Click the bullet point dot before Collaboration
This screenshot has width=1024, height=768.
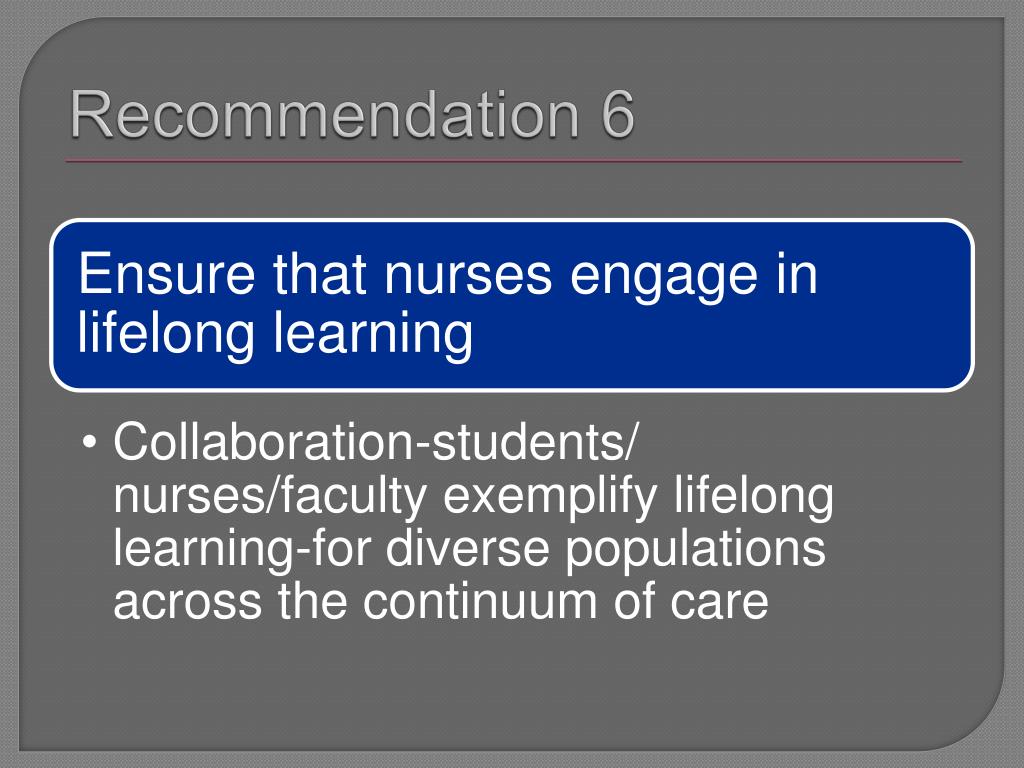(x=89, y=443)
